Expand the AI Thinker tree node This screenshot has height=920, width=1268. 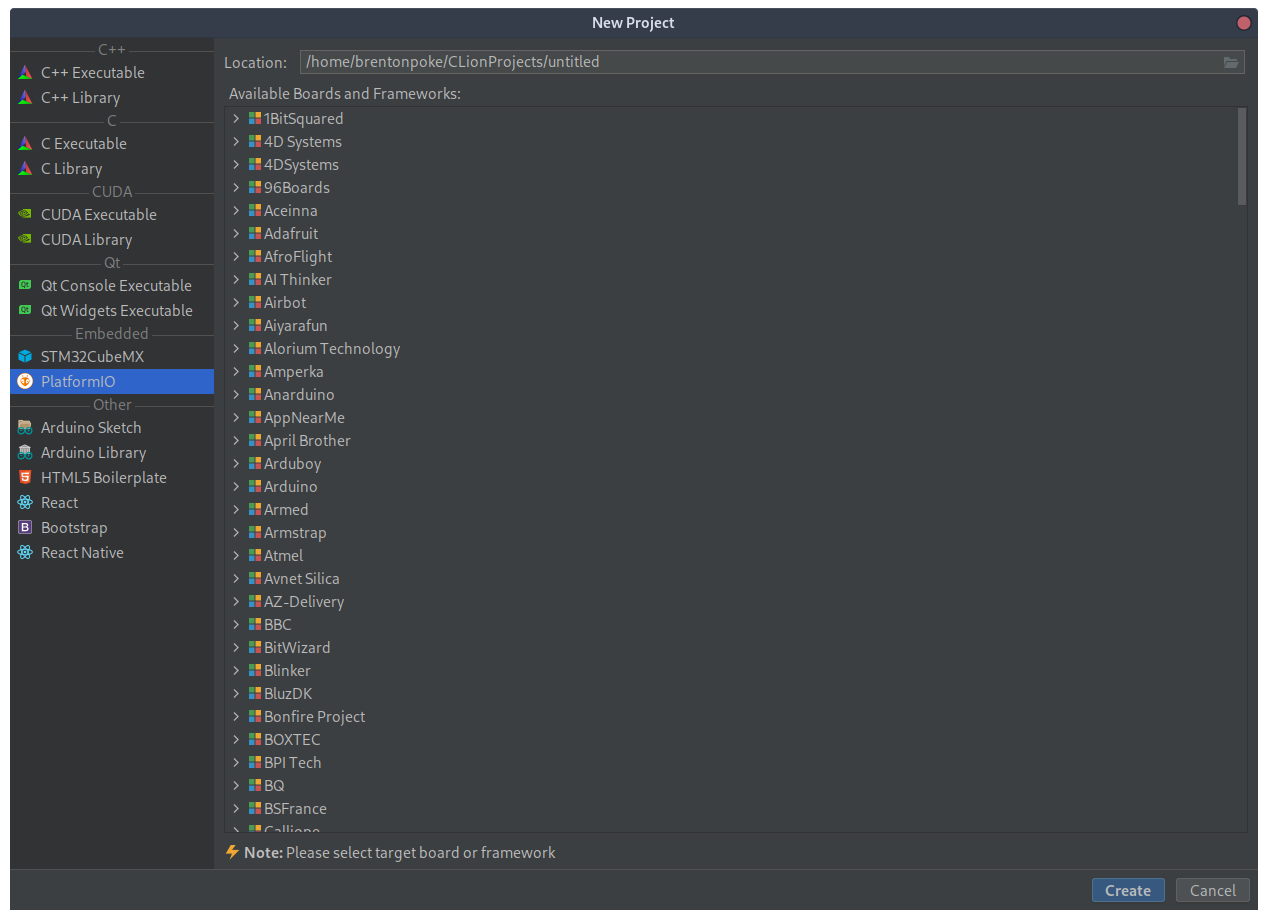click(x=236, y=280)
